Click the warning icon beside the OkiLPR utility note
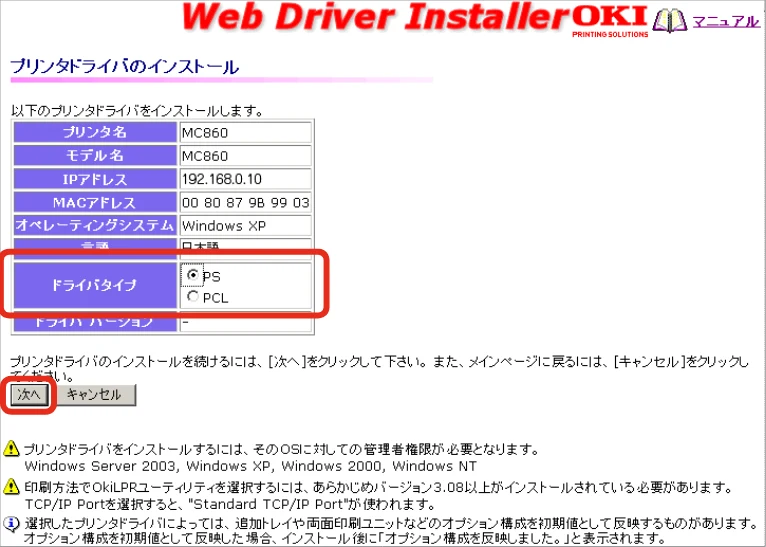This screenshot has height=547, width=766. [x=11, y=486]
